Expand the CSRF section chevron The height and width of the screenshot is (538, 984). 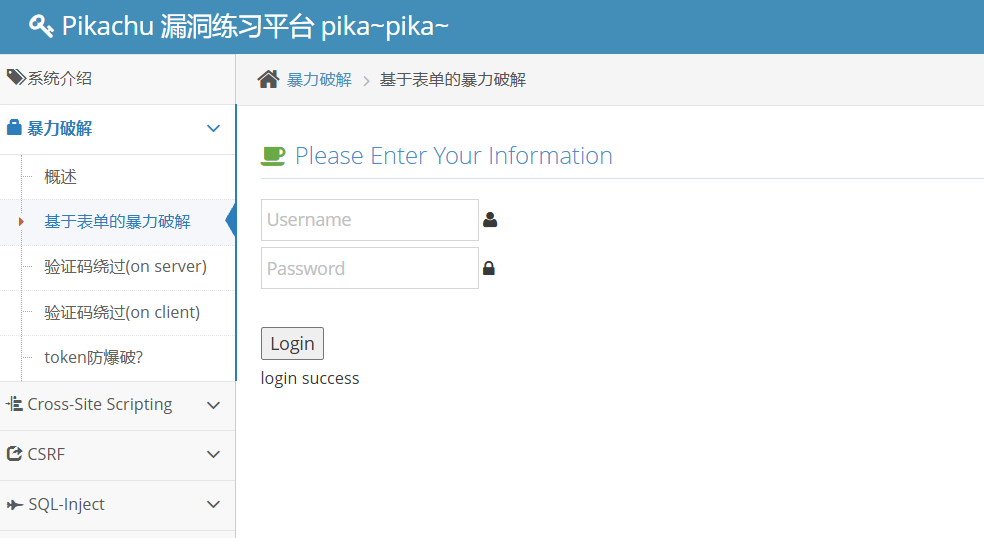[213, 455]
